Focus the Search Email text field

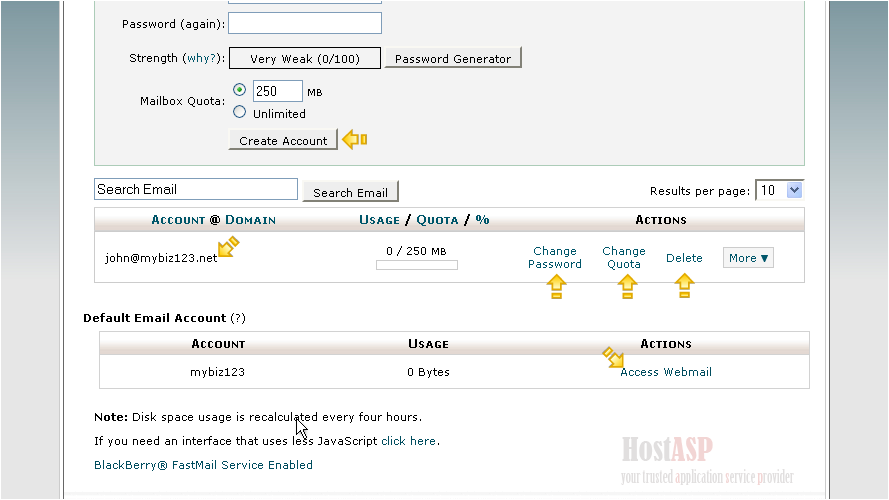click(x=196, y=189)
